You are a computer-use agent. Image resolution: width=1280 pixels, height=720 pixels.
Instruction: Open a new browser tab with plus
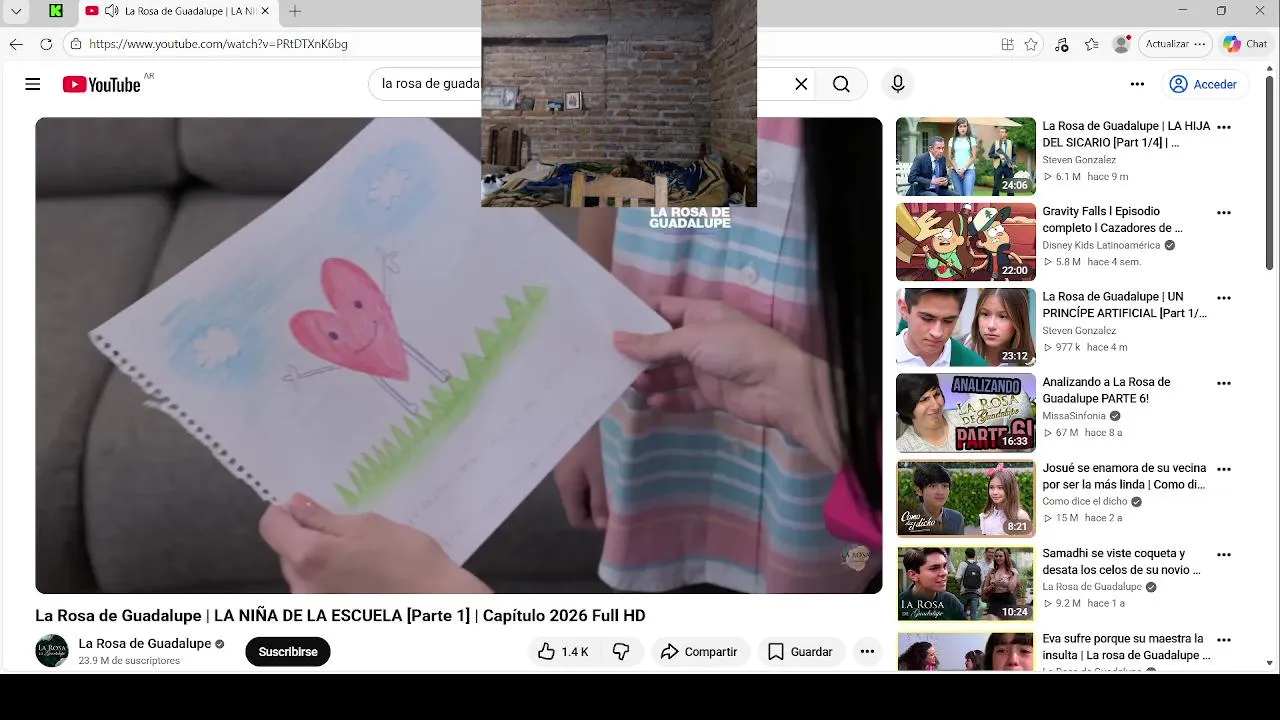pos(295,11)
